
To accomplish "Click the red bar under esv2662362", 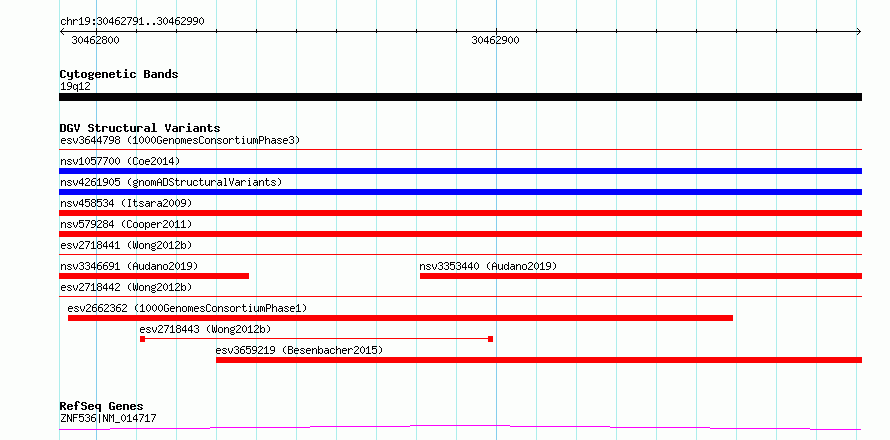I will (400, 318).
